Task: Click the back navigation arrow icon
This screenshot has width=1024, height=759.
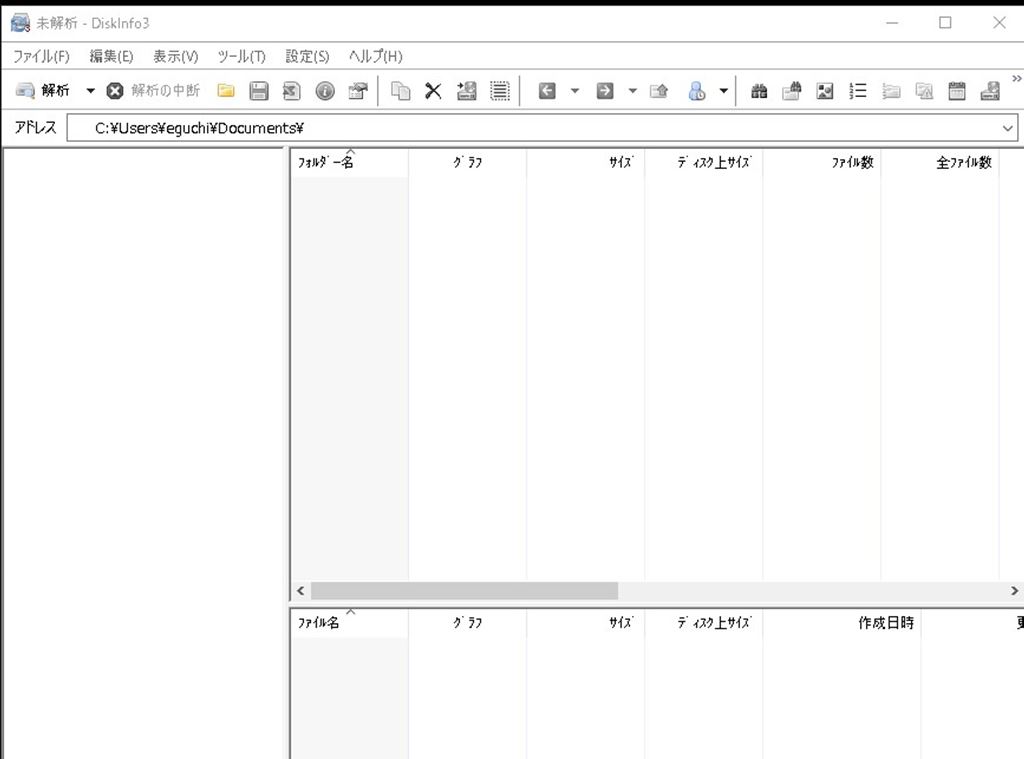Action: [547, 91]
